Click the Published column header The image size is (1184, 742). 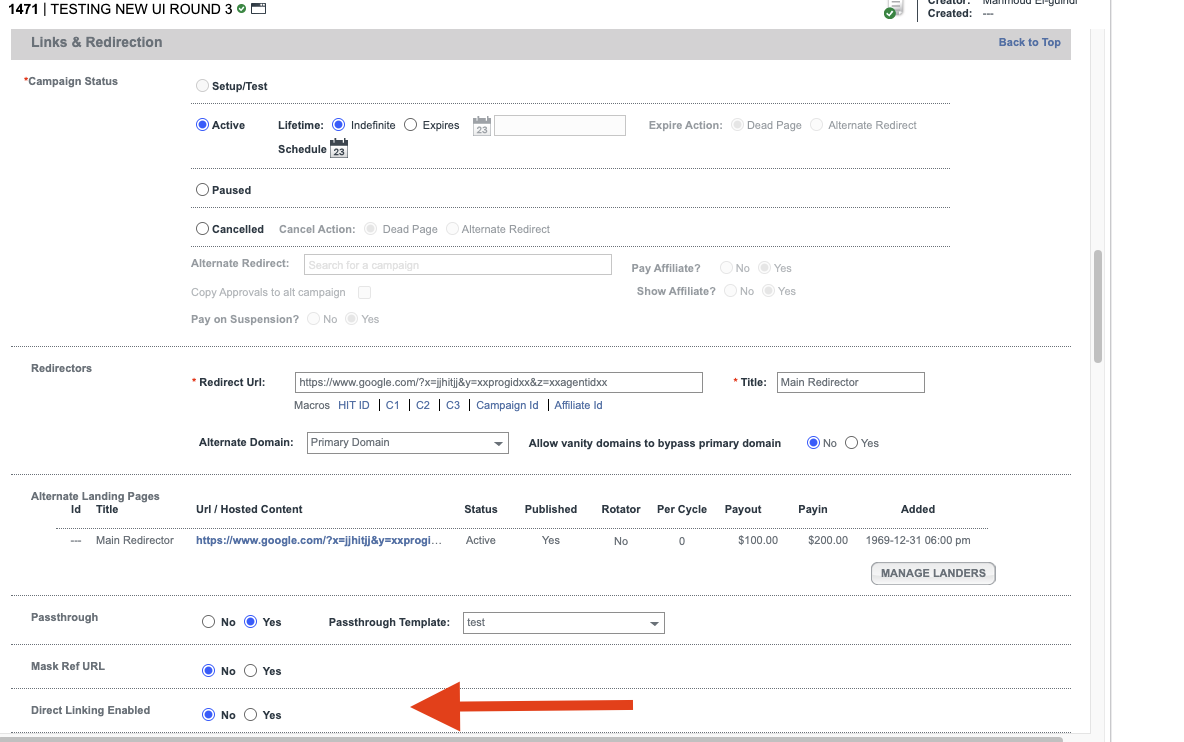pyautogui.click(x=550, y=510)
